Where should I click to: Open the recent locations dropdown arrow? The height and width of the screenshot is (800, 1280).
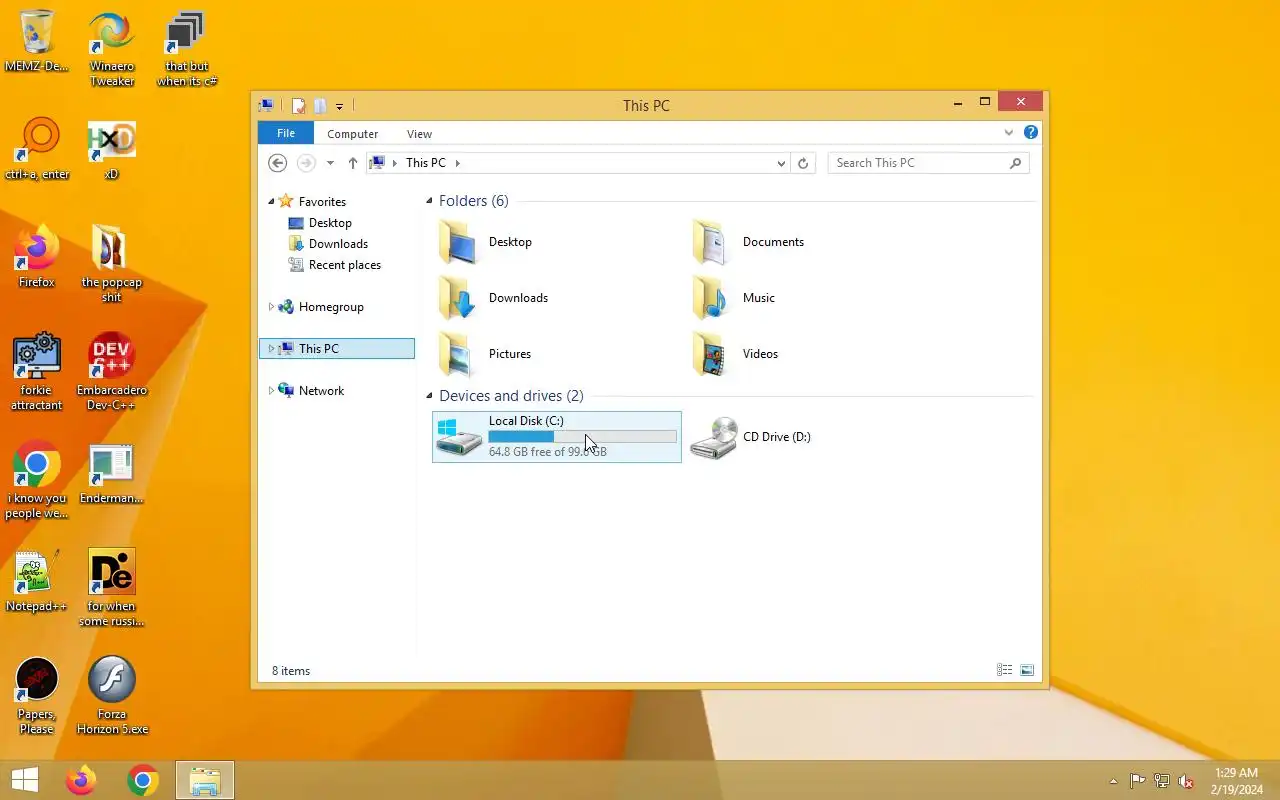330,163
